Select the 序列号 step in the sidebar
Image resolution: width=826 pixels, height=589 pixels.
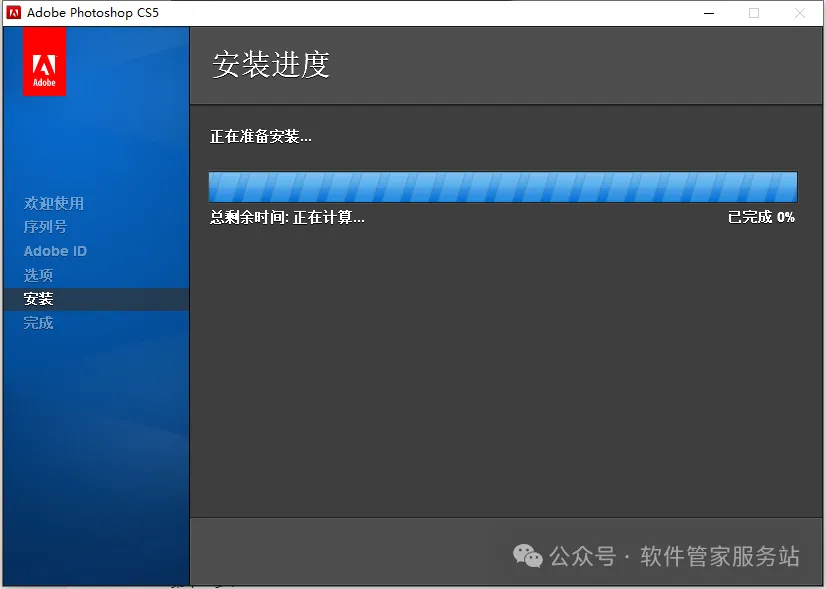click(x=45, y=227)
